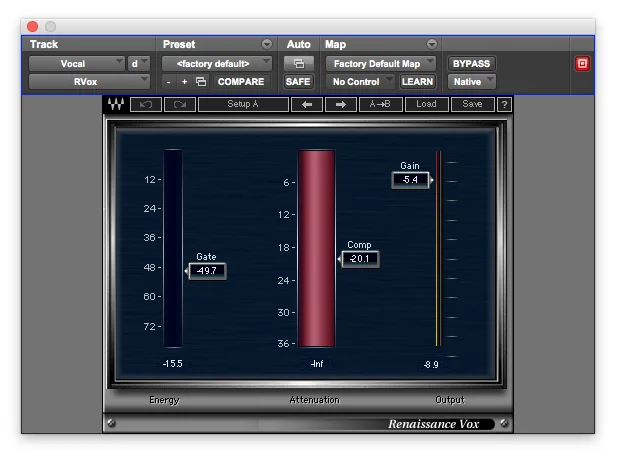The height and width of the screenshot is (462, 624).
Task: Go to previous preset with left arrow
Action: [x=307, y=105]
